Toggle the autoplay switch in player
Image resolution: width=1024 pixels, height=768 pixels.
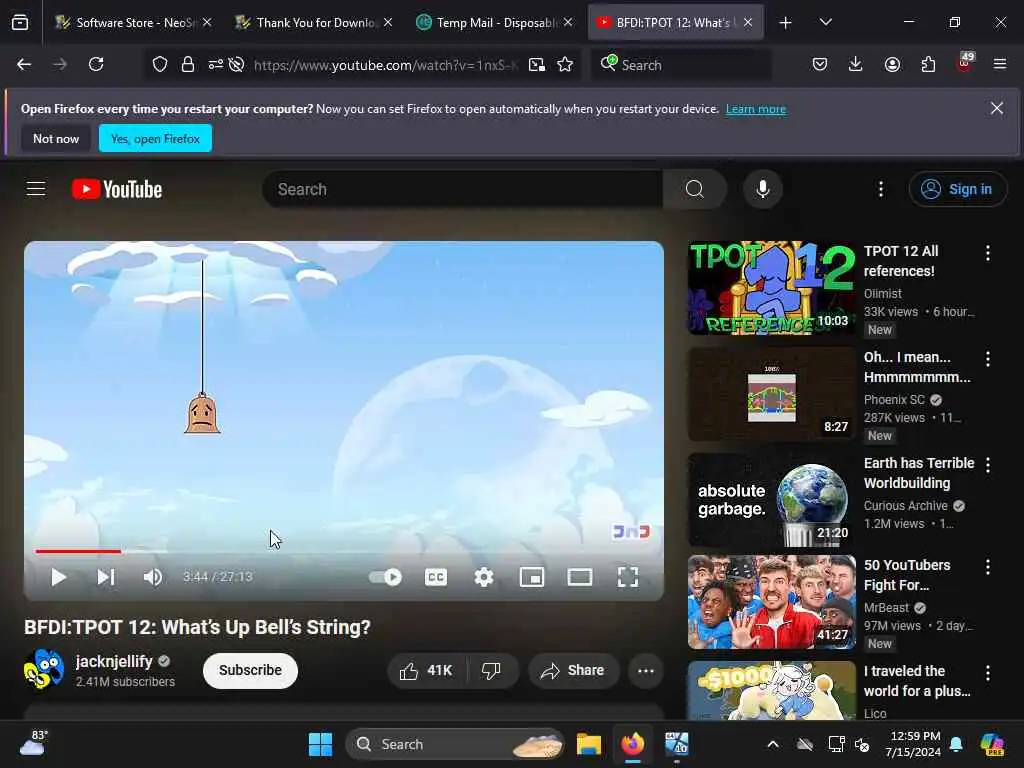click(x=385, y=577)
